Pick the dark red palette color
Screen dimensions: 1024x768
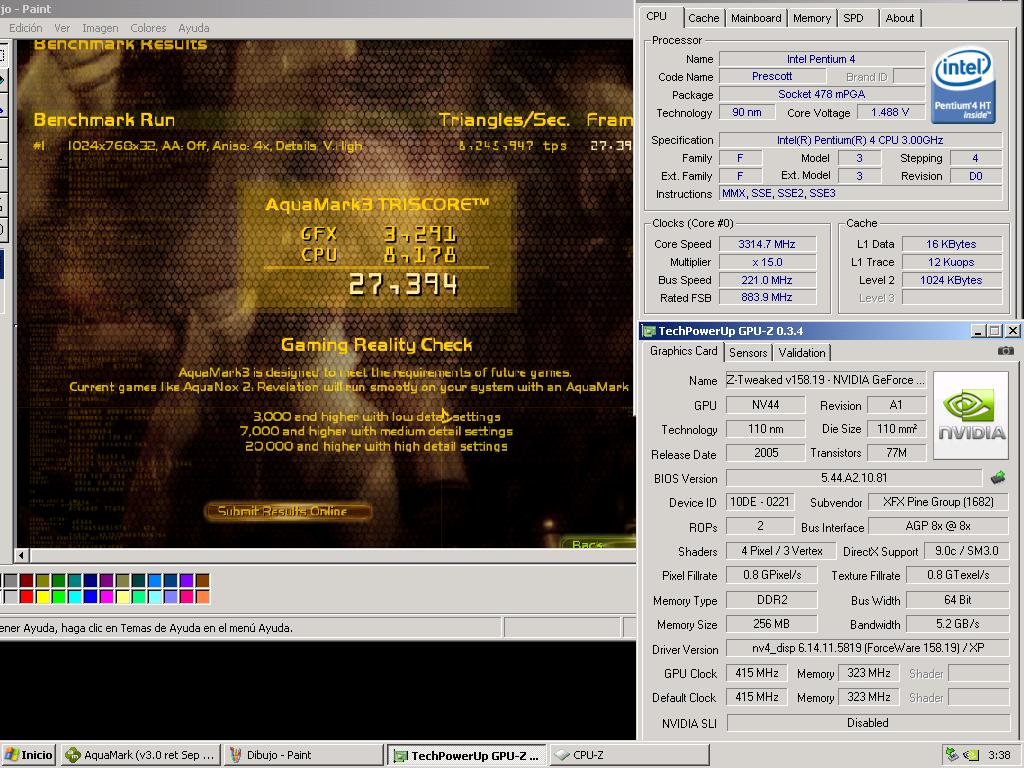(x=26, y=581)
